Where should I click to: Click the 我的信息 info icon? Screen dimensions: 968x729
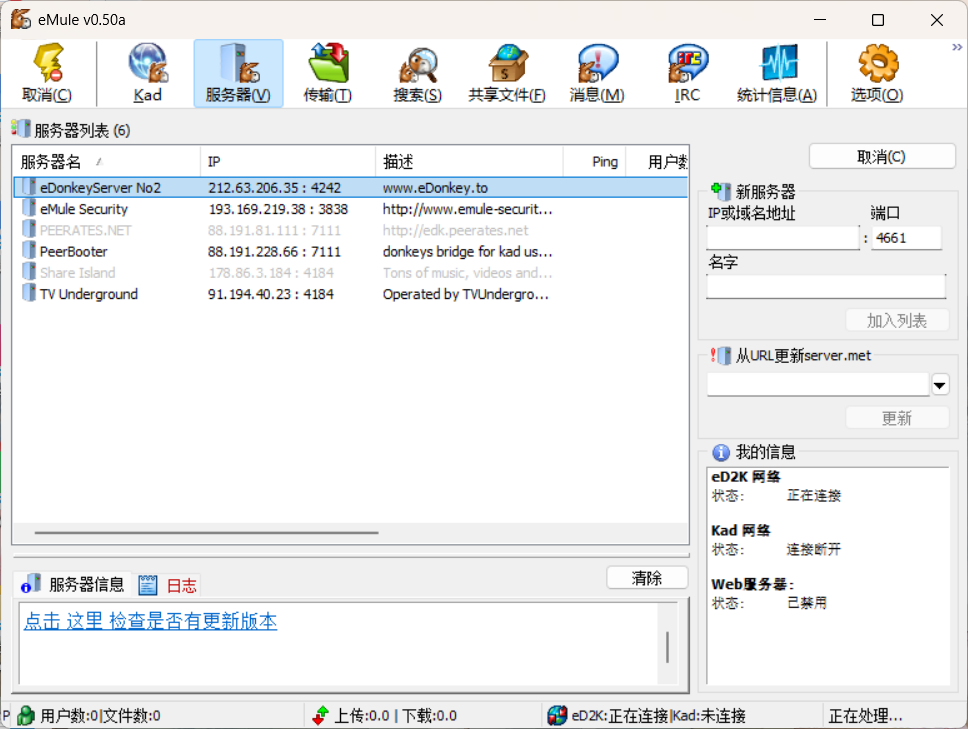720,452
